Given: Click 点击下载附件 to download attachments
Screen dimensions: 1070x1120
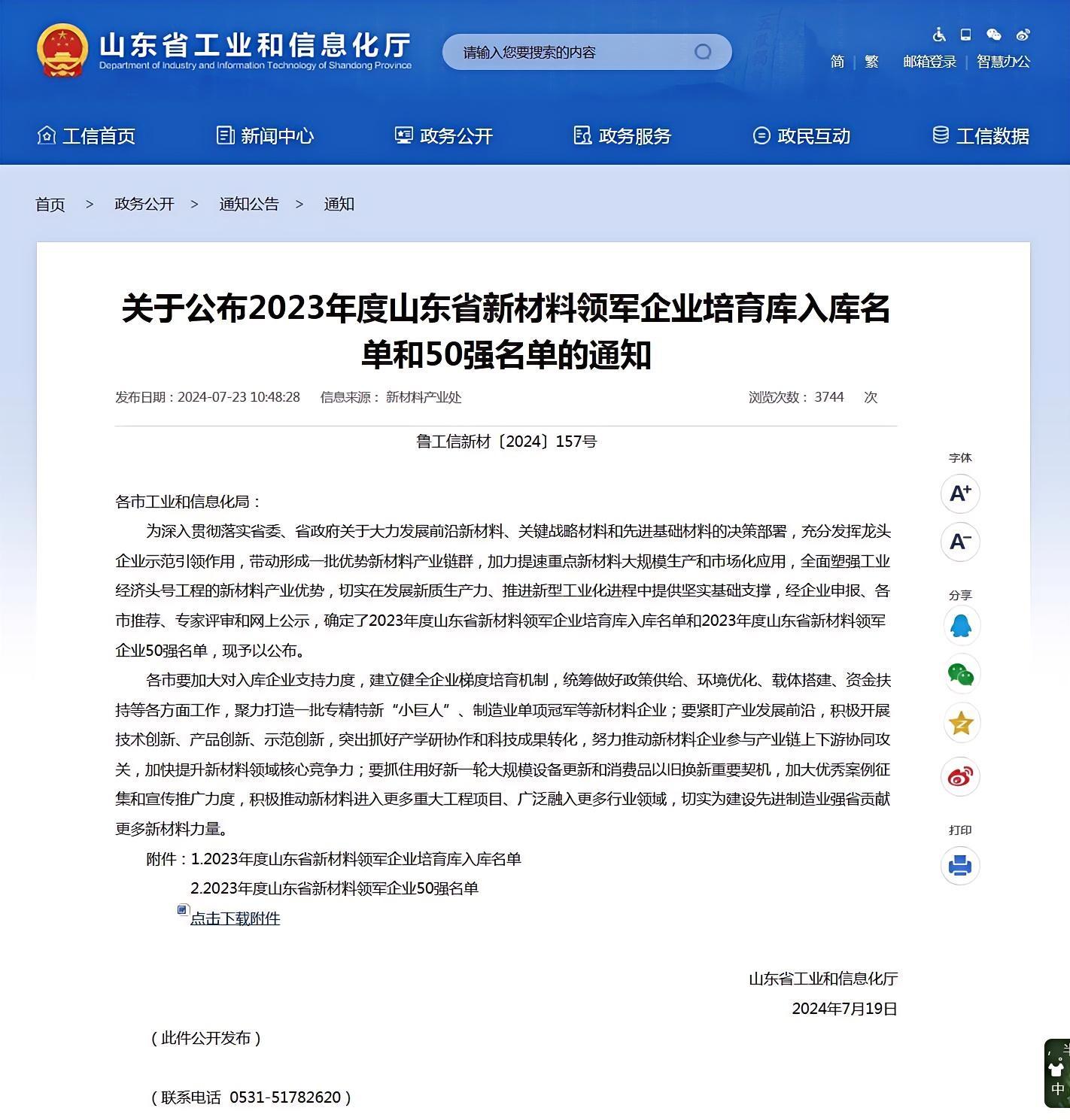Looking at the screenshot, I should pos(235,918).
